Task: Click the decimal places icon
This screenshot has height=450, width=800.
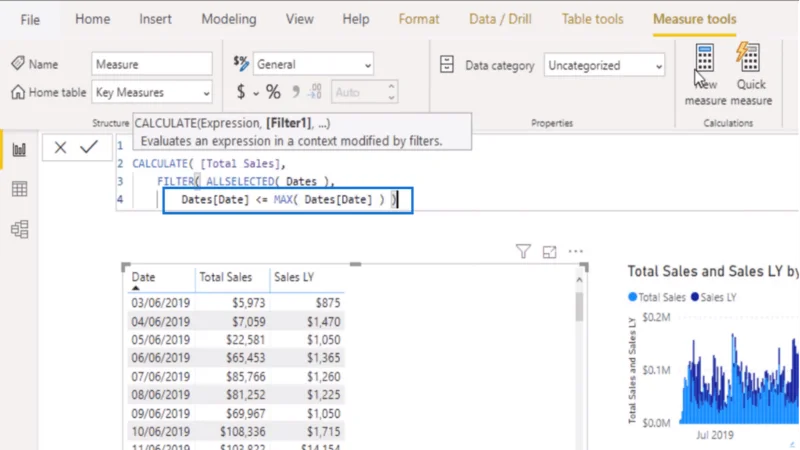Action: click(315, 92)
